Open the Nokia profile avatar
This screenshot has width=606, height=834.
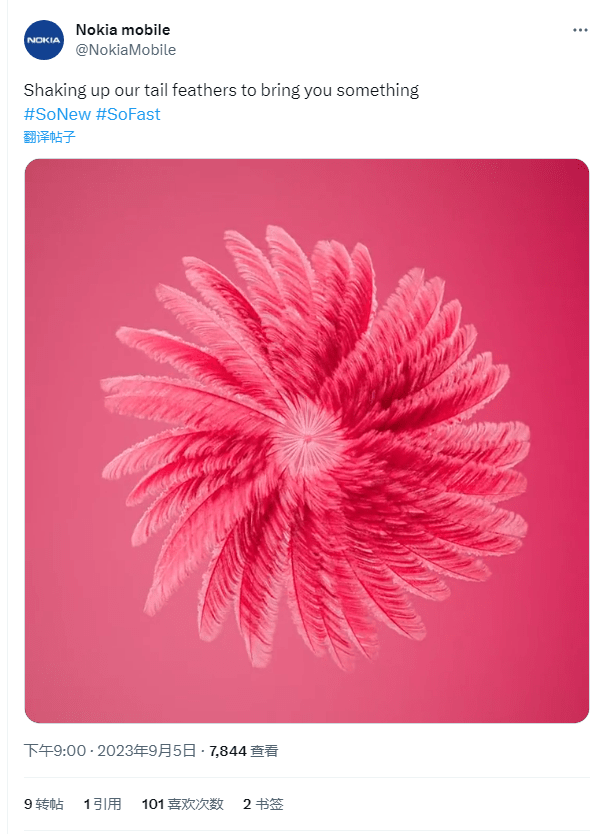(x=44, y=40)
